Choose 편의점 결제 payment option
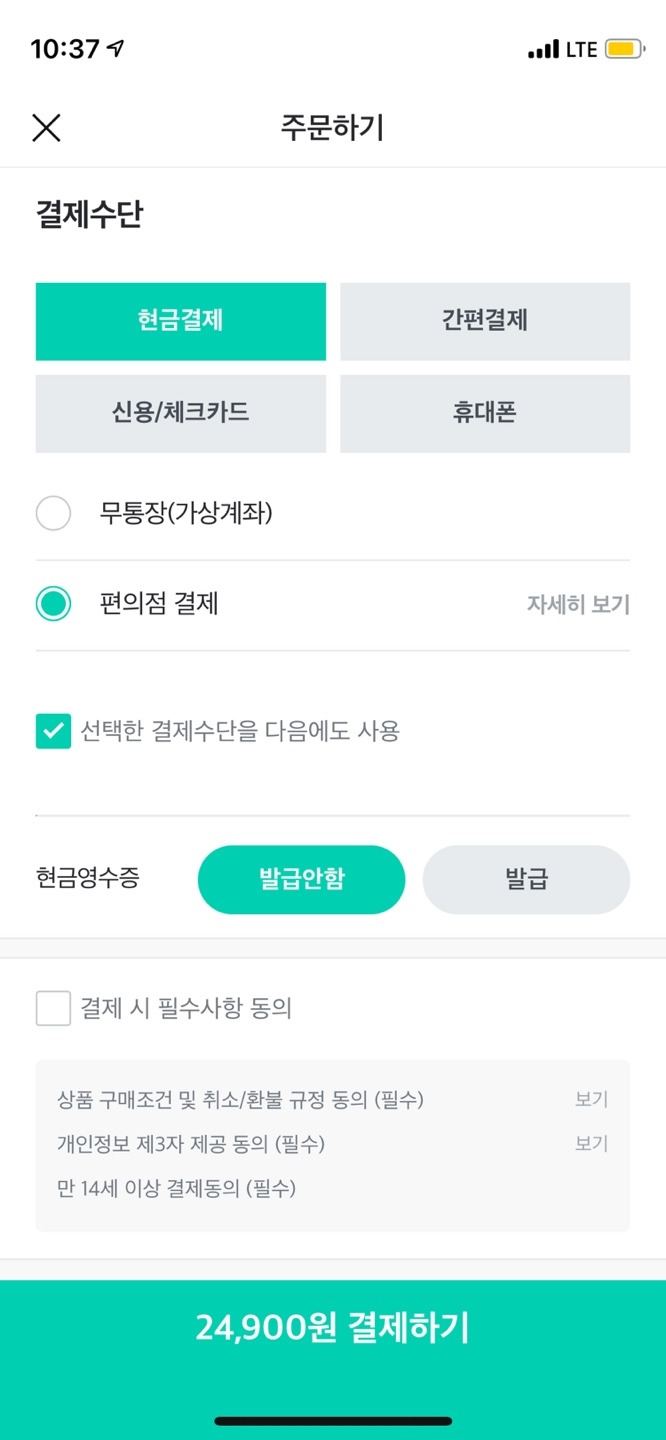Viewport: 666px width, 1440px height. click(54, 605)
